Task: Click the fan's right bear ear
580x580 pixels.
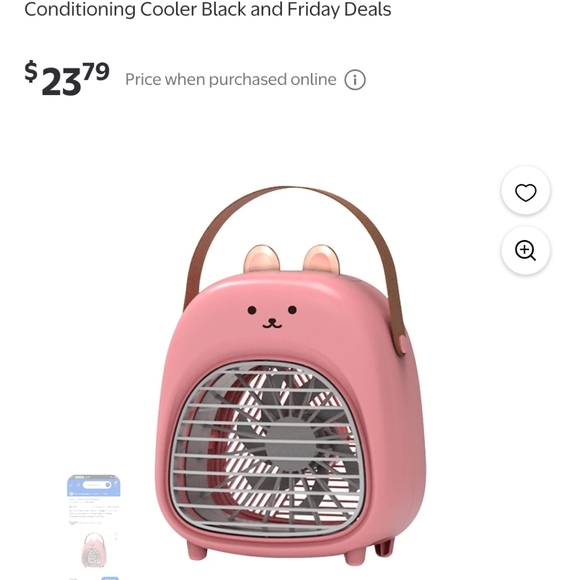Action: pos(321,259)
